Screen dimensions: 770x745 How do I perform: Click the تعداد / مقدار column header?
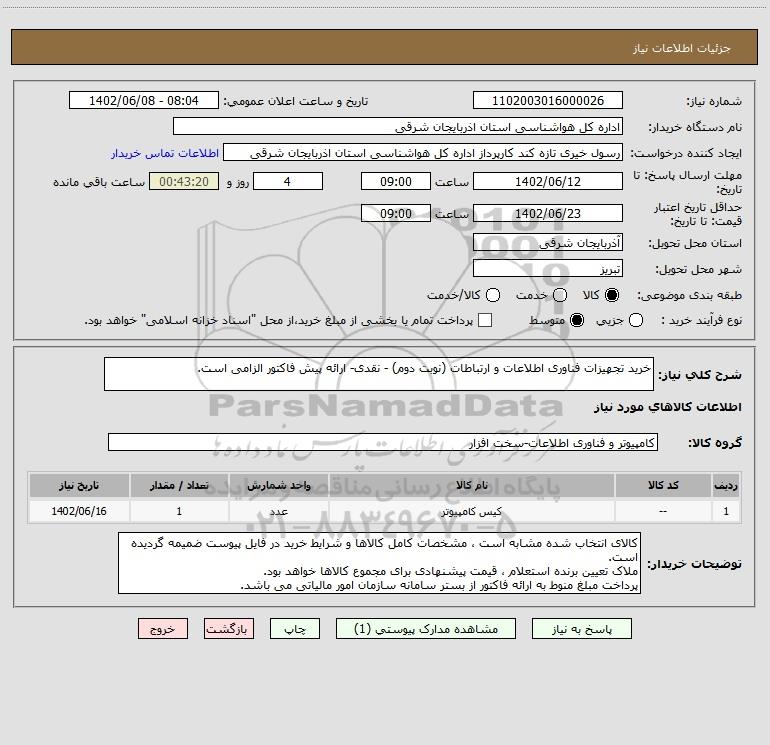(x=179, y=485)
